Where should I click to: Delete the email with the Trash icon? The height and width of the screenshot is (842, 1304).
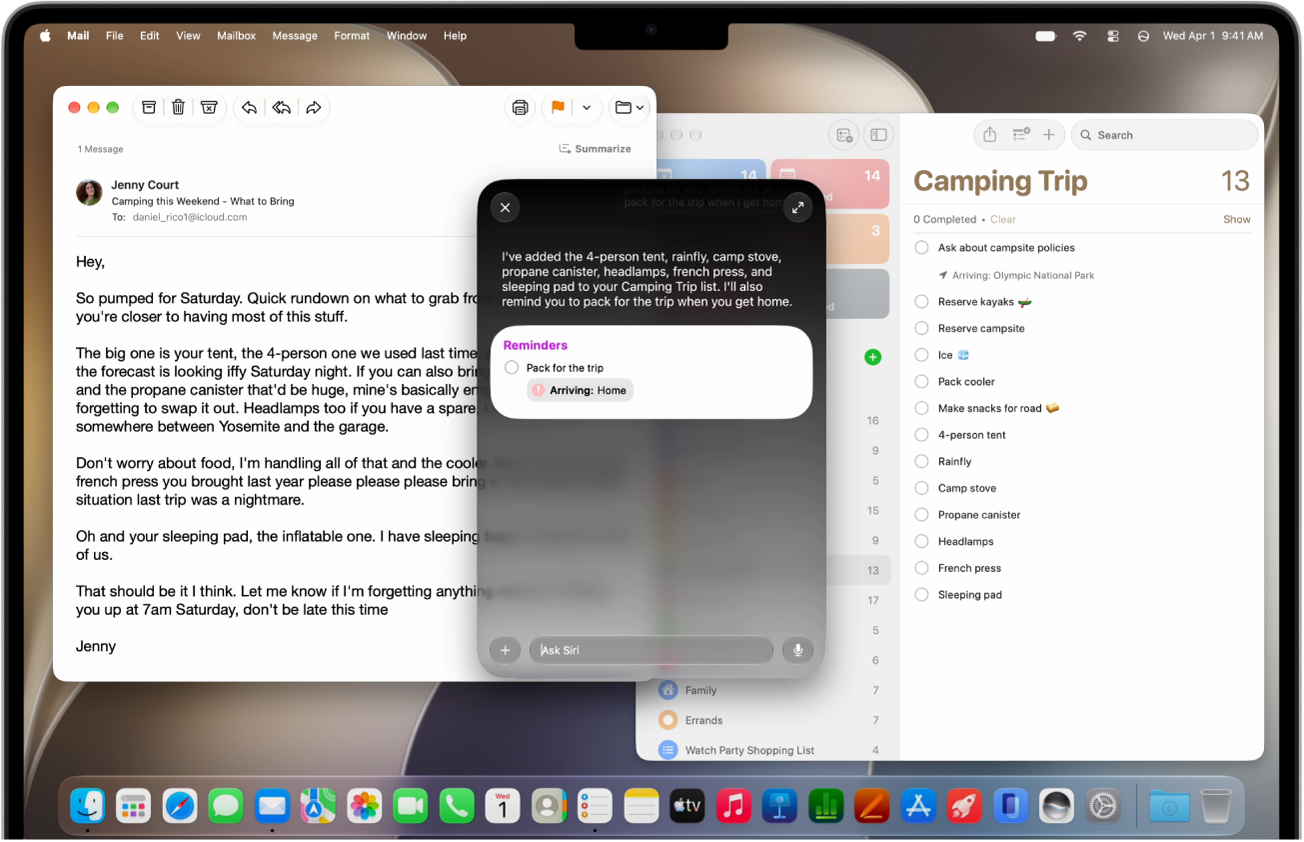[178, 108]
